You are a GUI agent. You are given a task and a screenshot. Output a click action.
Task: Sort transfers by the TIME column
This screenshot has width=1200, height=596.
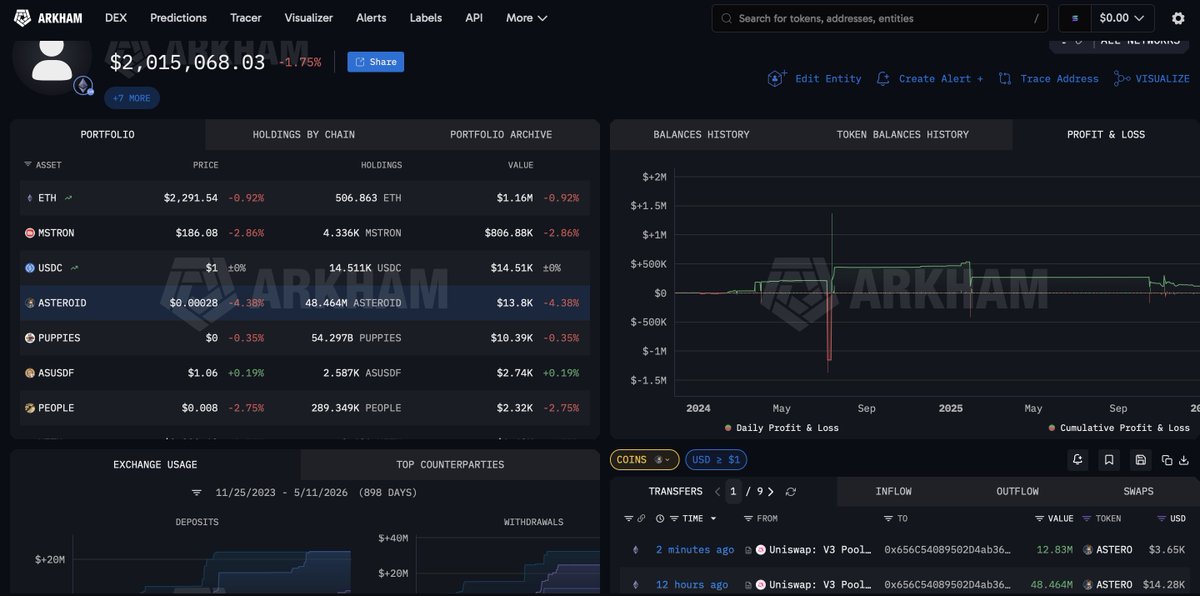692,519
